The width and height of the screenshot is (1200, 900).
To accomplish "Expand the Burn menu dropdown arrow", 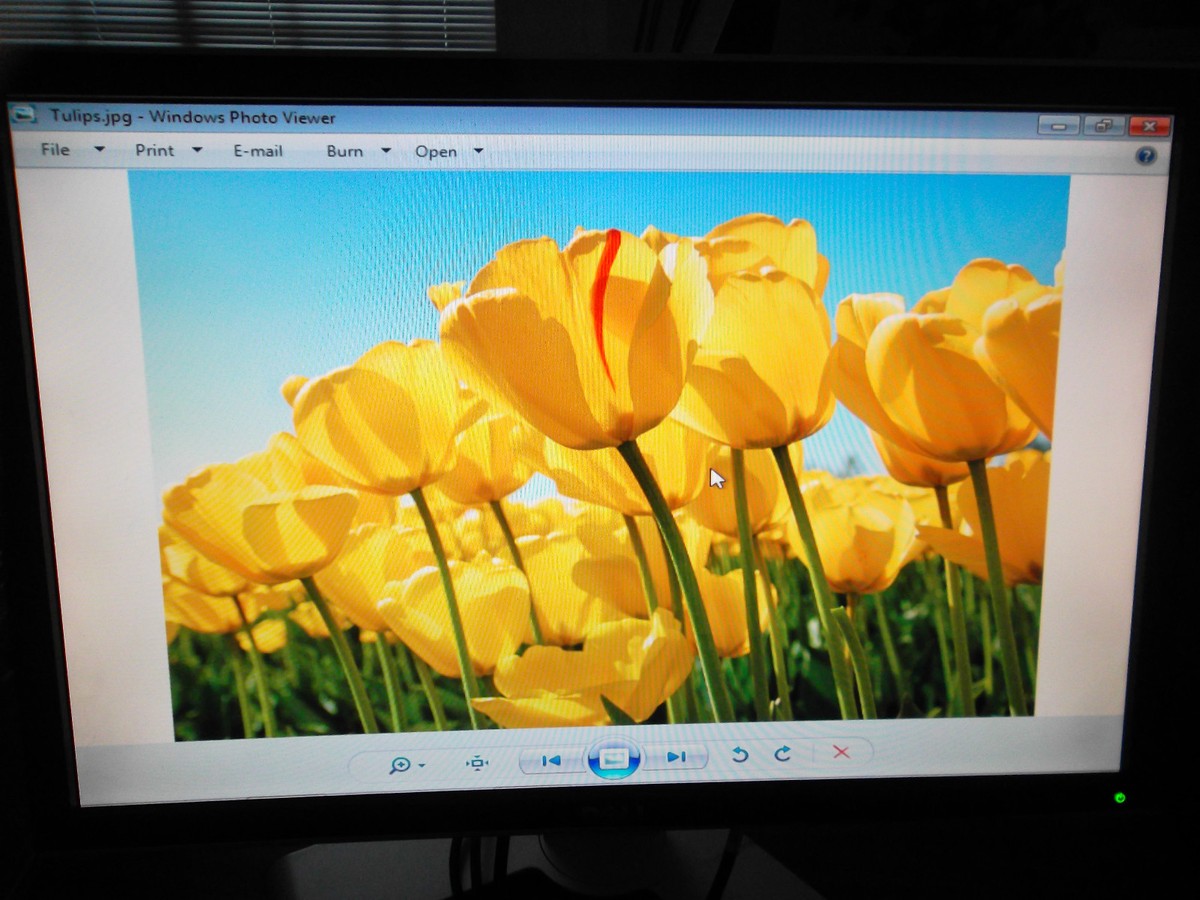I will (386, 150).
